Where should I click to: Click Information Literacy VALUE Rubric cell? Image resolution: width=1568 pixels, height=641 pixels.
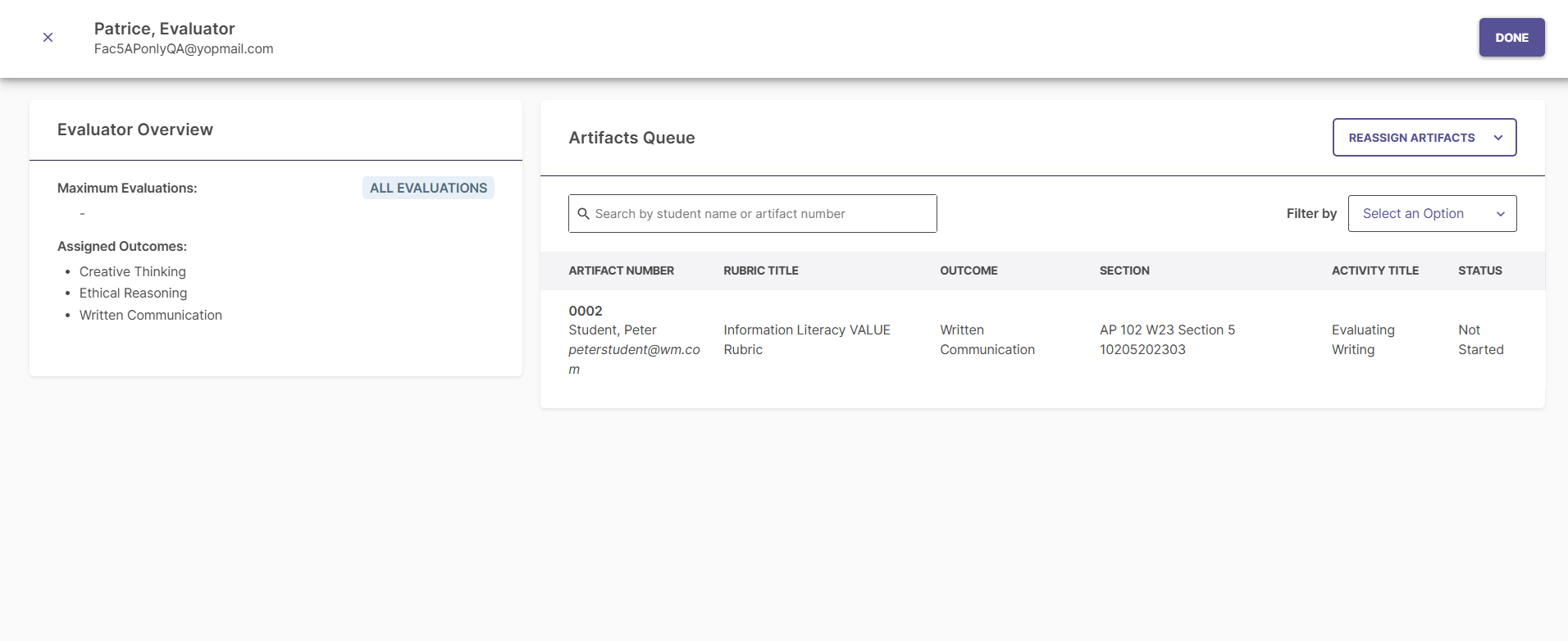[807, 339]
